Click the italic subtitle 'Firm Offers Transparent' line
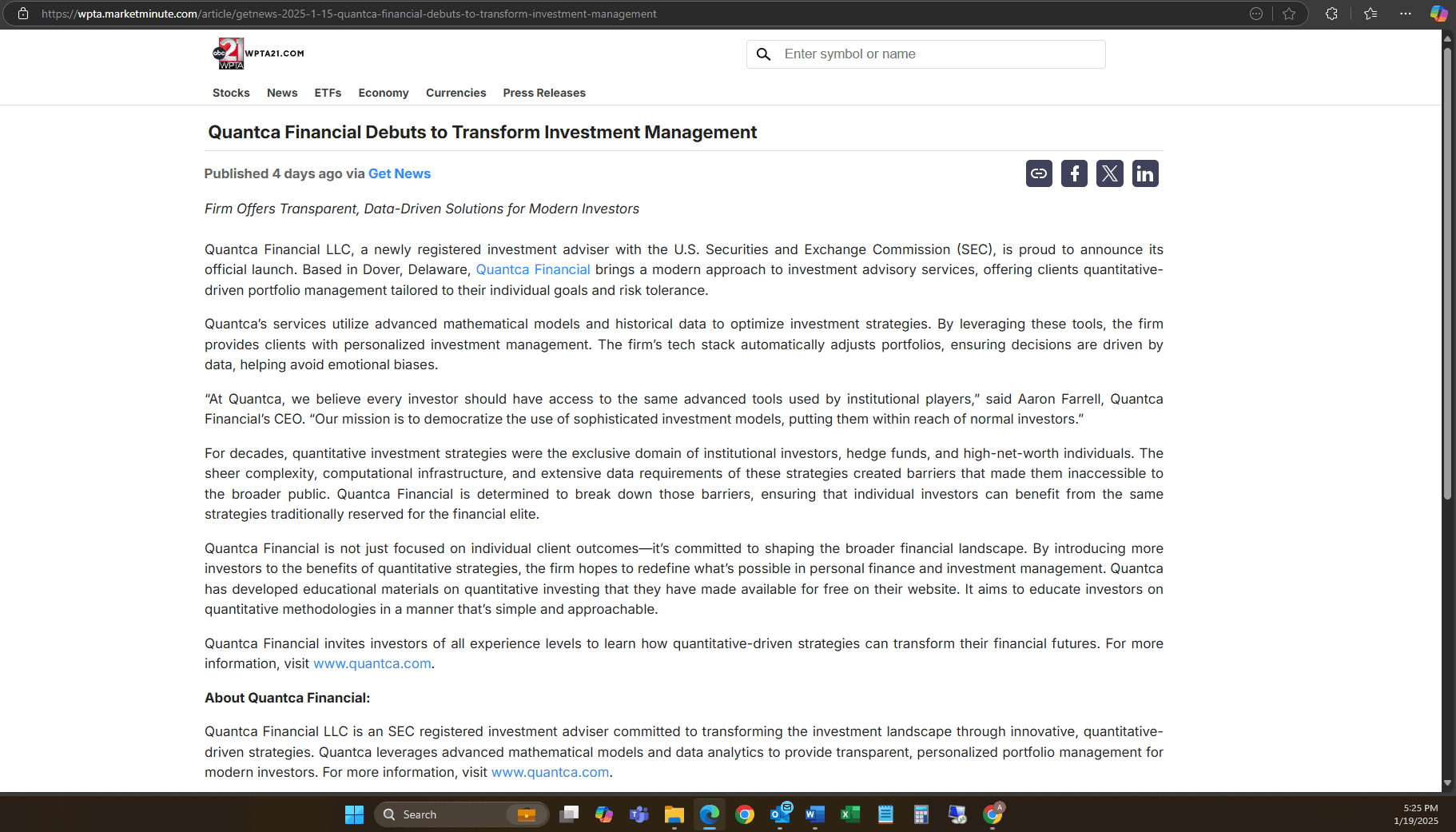This screenshot has height=832, width=1456. point(422,209)
